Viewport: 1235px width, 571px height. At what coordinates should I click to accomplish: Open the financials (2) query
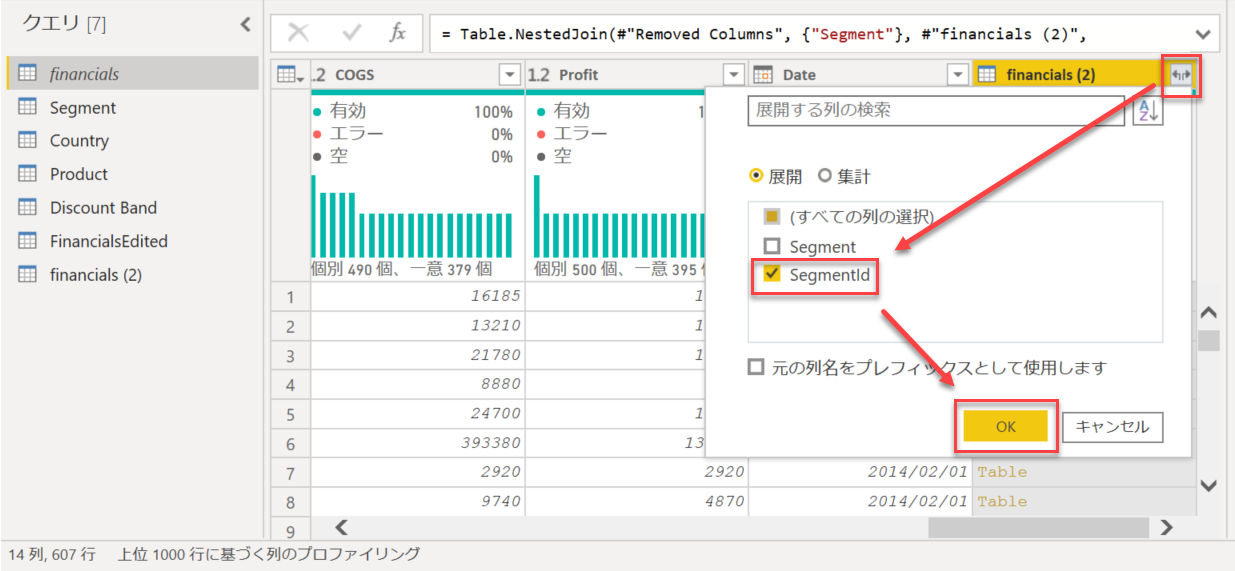[96, 274]
